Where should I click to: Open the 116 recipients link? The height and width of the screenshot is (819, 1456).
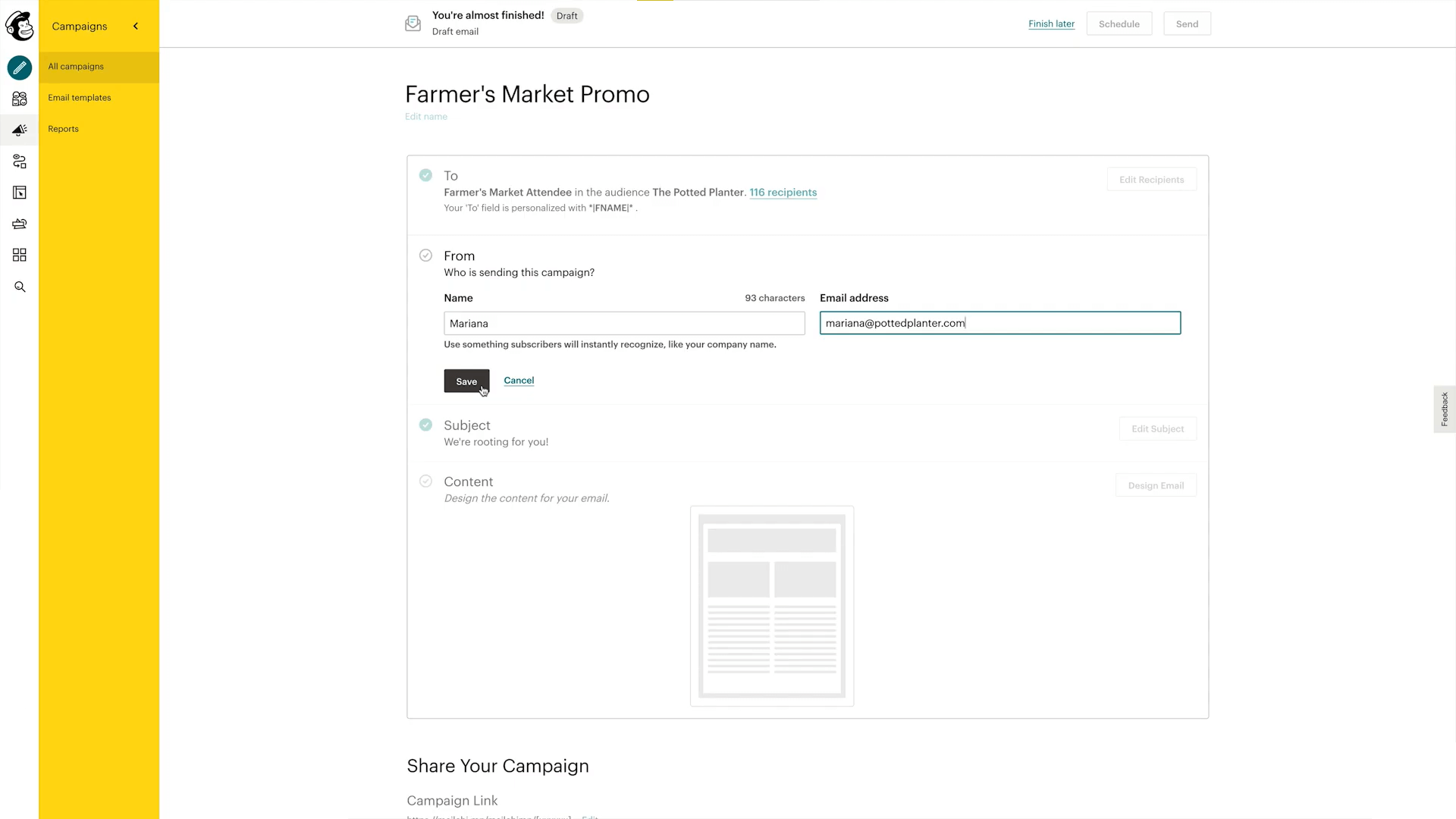tap(783, 193)
